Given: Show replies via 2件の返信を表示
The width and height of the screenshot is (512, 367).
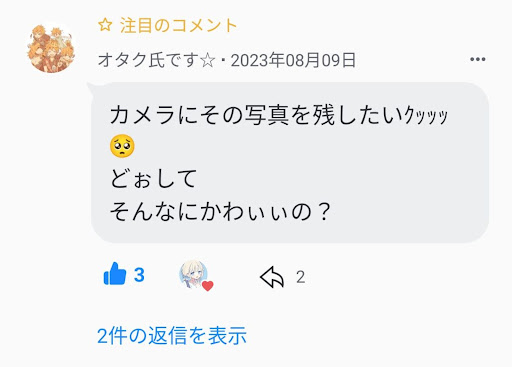Looking at the screenshot, I should point(172,335).
